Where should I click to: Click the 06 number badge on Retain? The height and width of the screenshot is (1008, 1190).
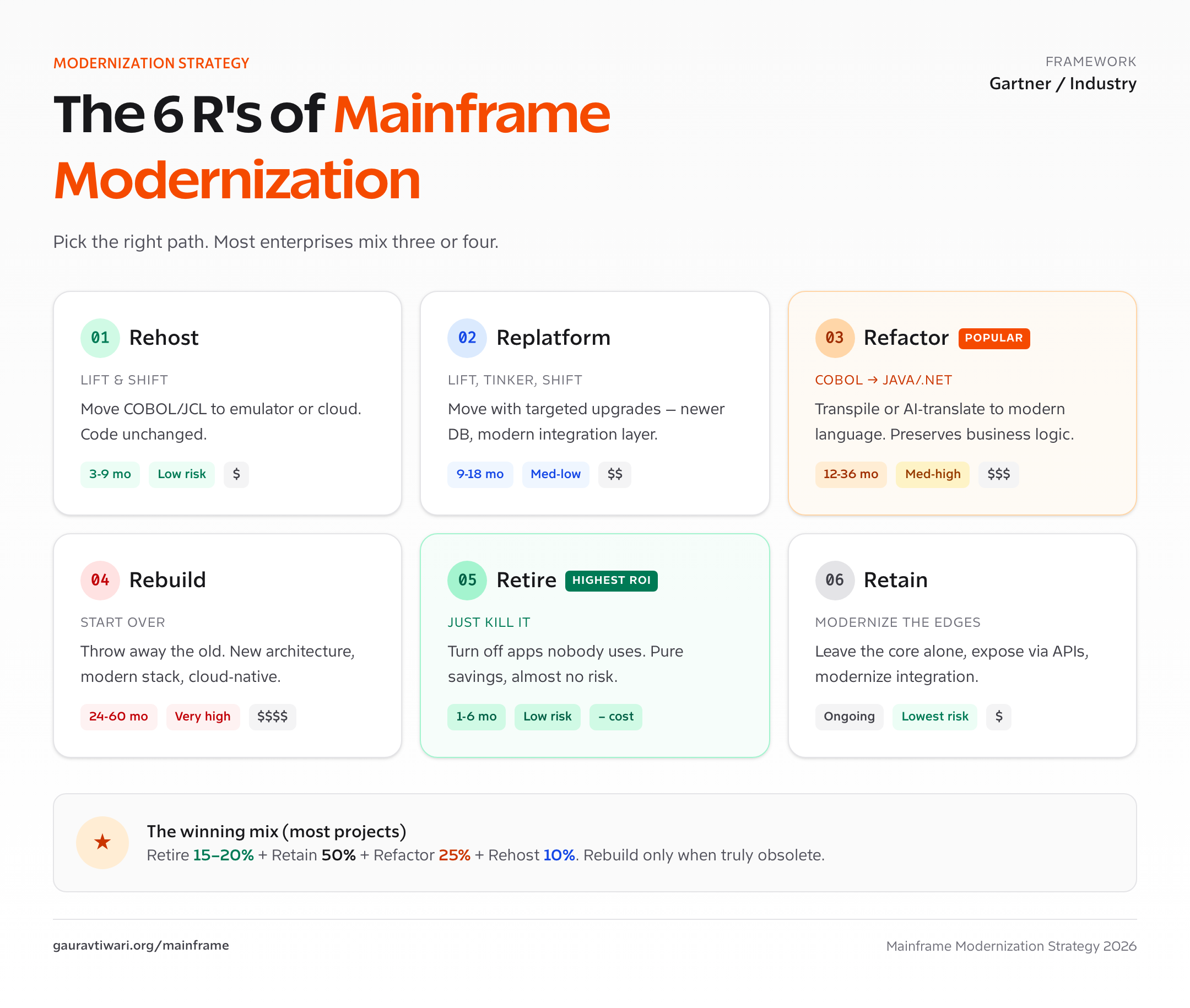coord(835,580)
